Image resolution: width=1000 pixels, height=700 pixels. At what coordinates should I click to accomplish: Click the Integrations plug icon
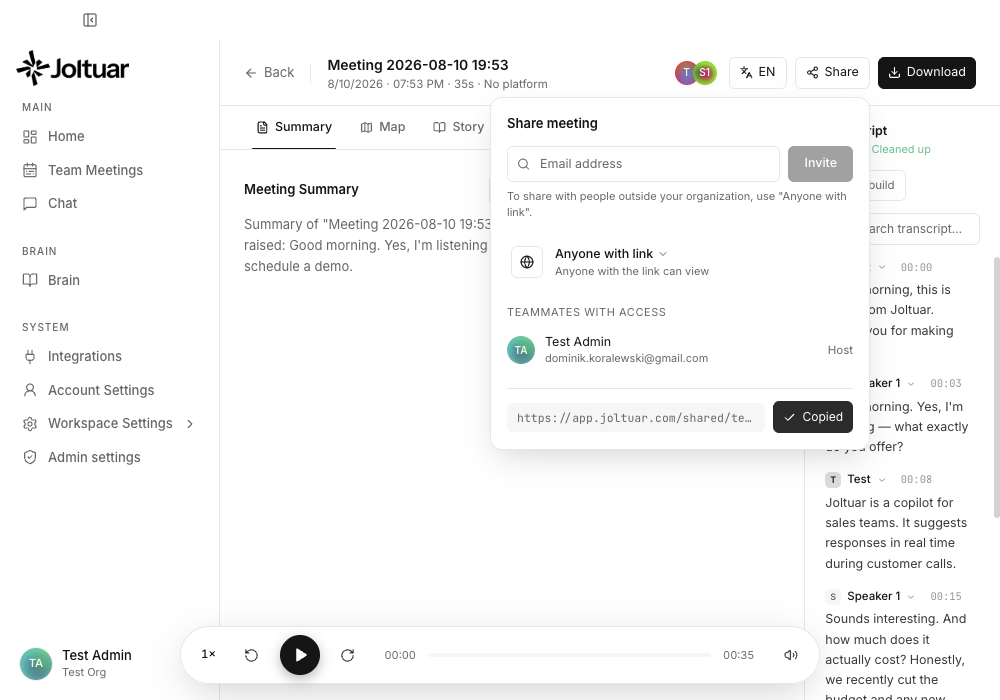[x=30, y=356]
